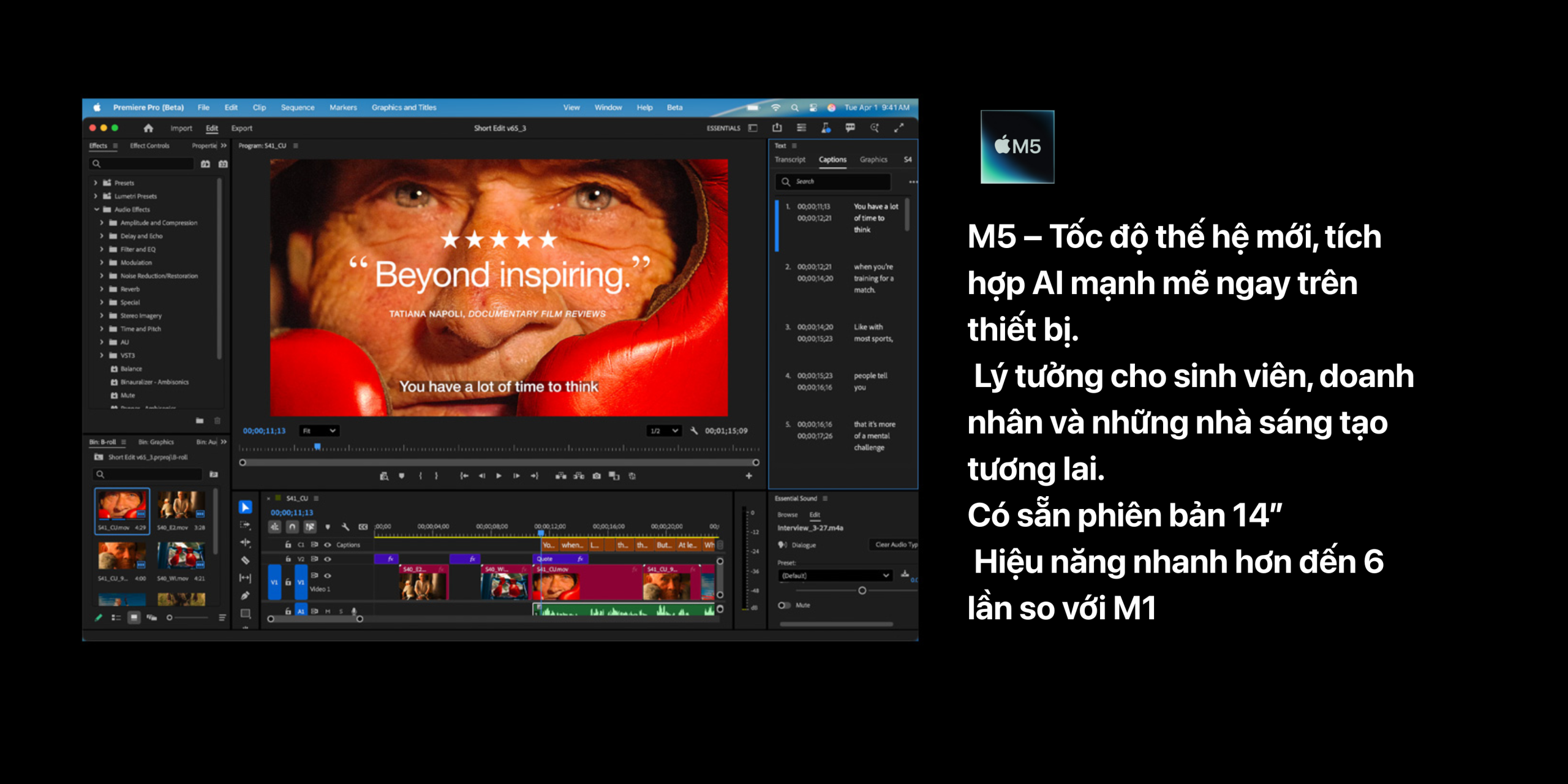Click the timeline settings wrench icon
This screenshot has width=1568, height=784.
coord(345,527)
